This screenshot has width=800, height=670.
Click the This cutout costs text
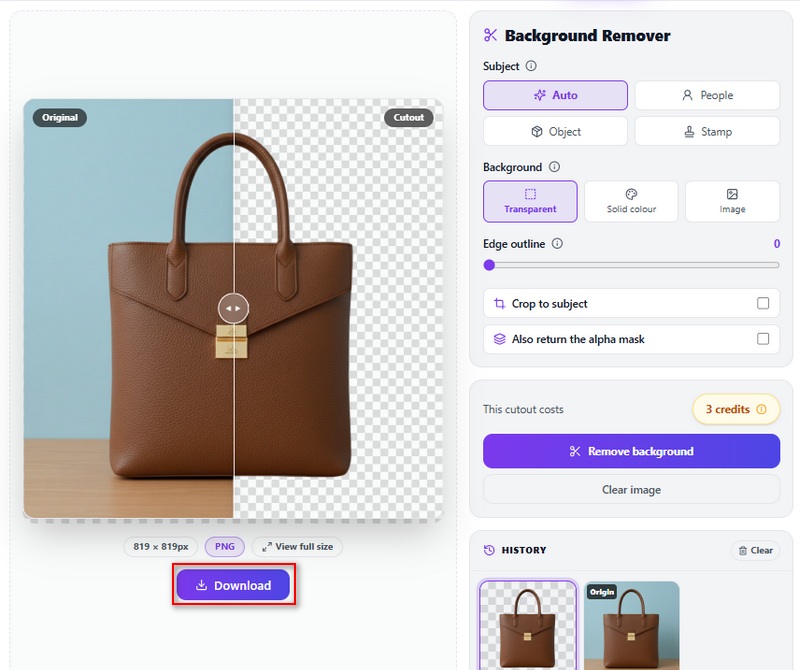coord(523,409)
